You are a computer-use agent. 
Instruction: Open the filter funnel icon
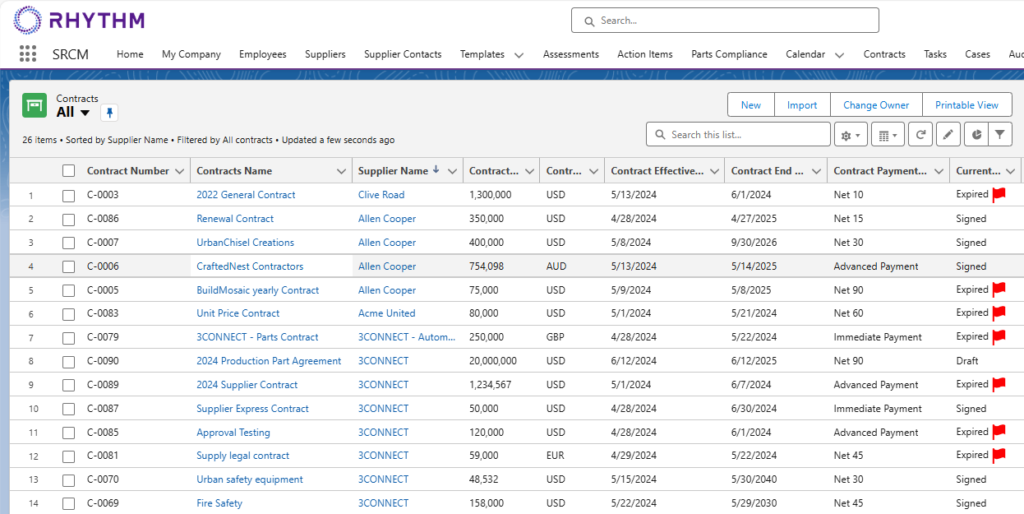tap(998, 135)
